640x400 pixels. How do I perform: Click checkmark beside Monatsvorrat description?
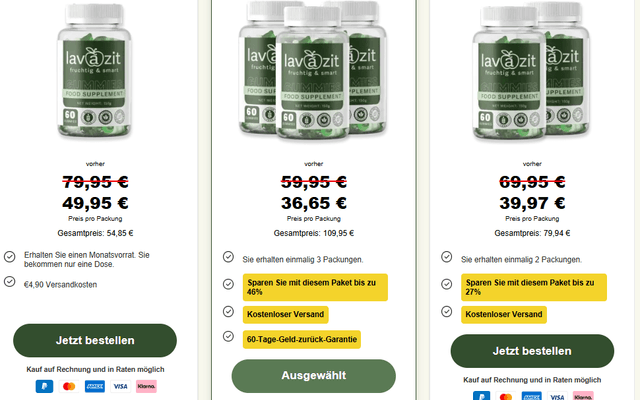pyautogui.click(x=10, y=257)
